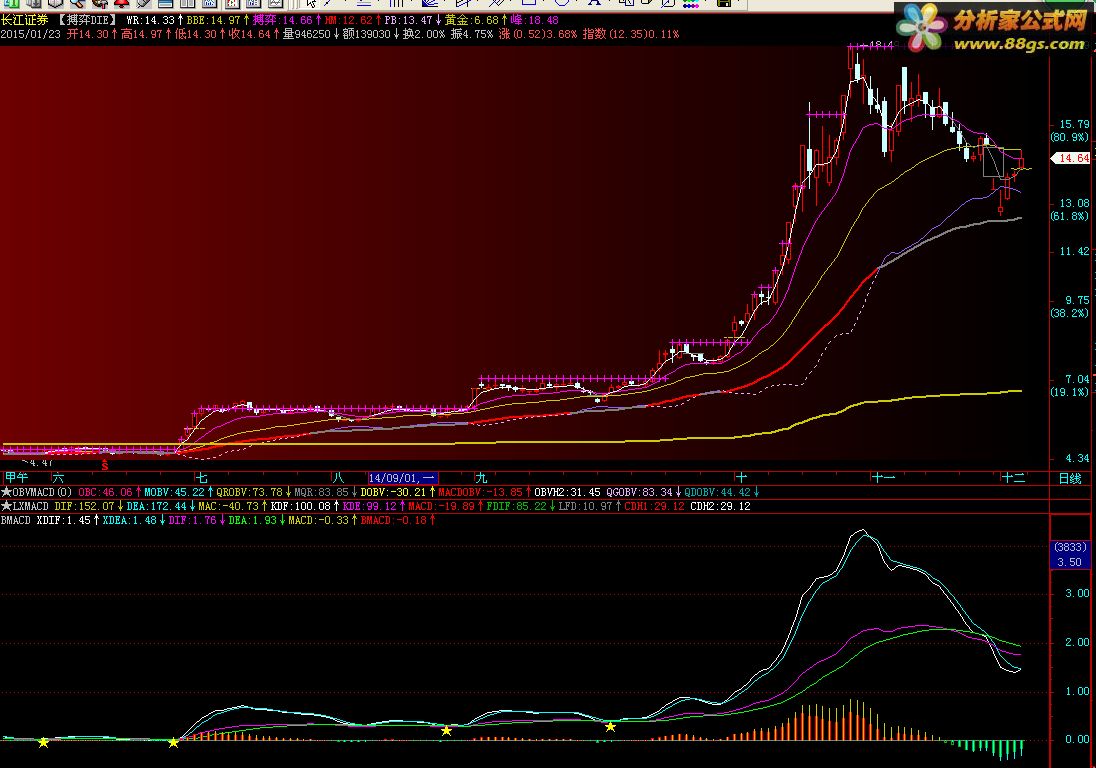
Task: Click the 甲午 year label on timeline
Action: point(16,478)
